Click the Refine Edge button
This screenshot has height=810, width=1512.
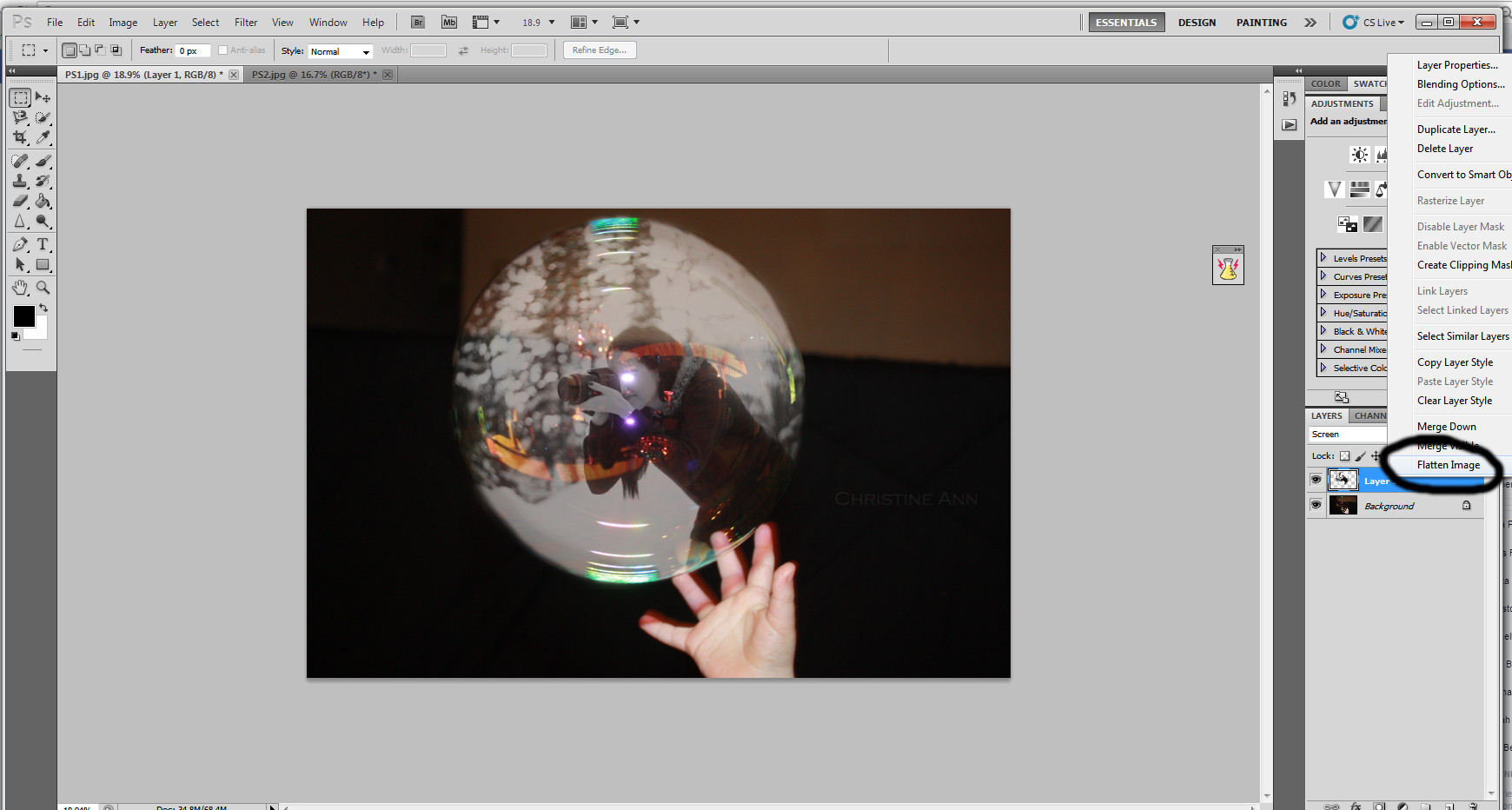pyautogui.click(x=600, y=50)
